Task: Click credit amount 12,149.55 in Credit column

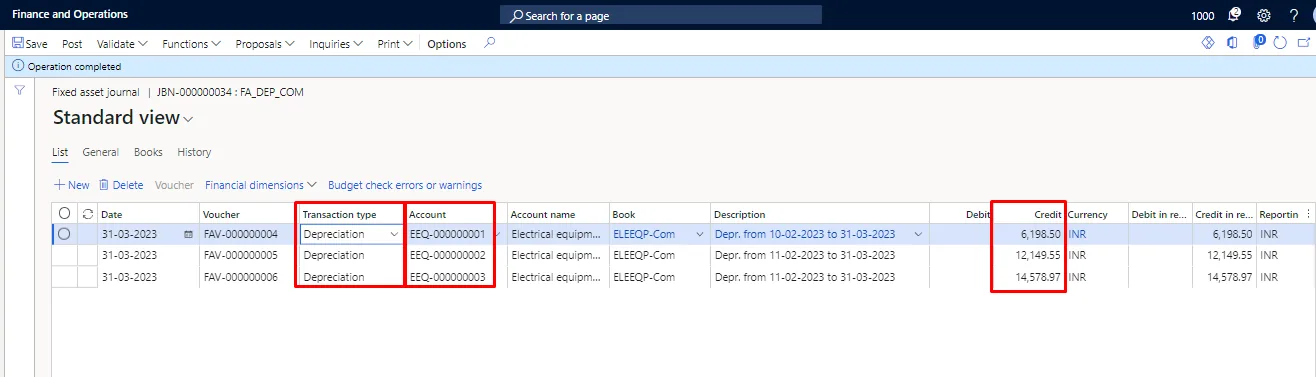Action: (x=1037, y=255)
